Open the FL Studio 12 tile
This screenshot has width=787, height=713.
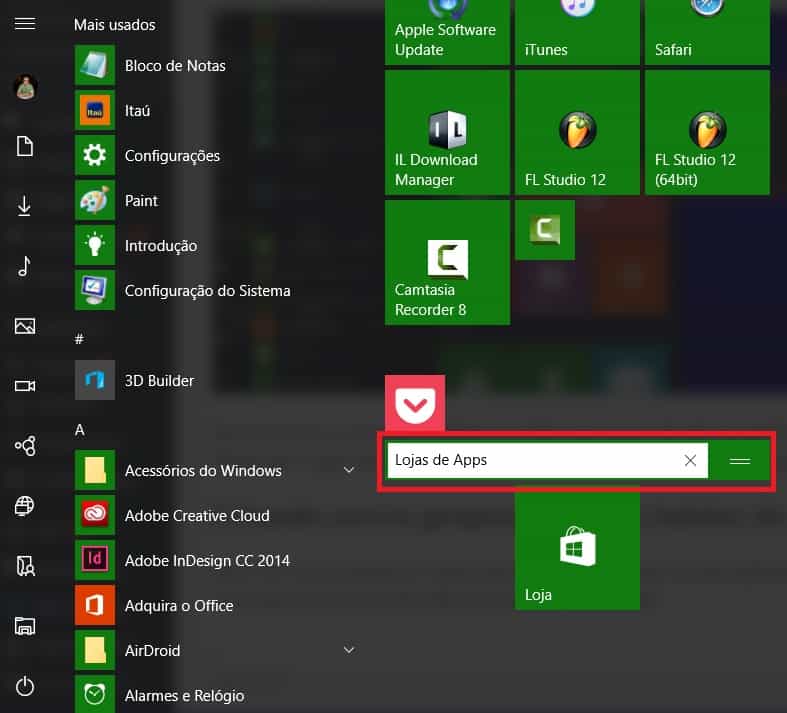point(577,132)
